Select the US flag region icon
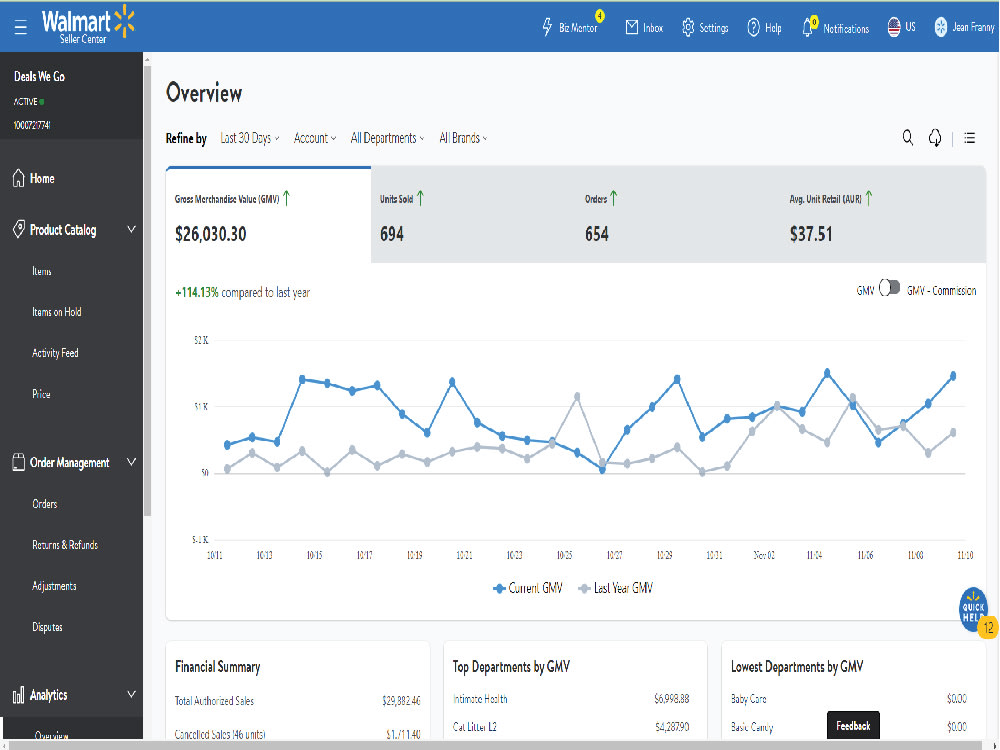 point(894,27)
